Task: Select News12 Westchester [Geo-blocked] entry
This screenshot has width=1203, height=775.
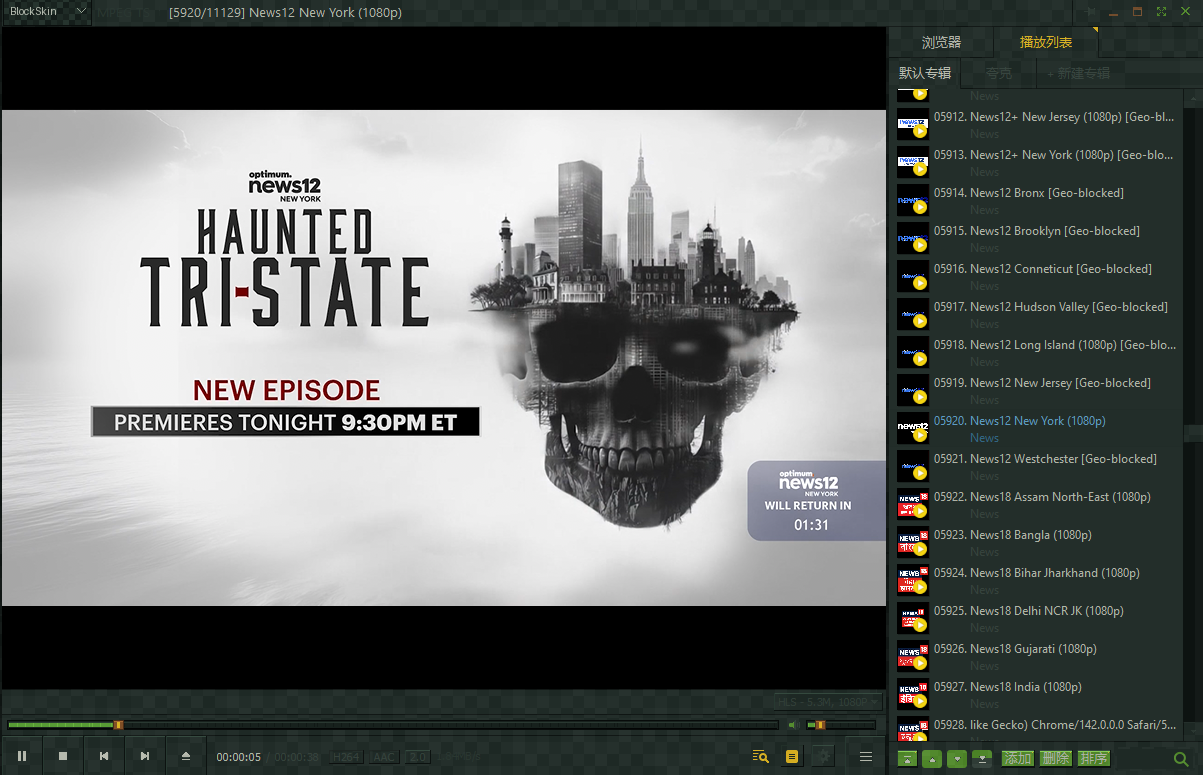Action: [1039, 467]
